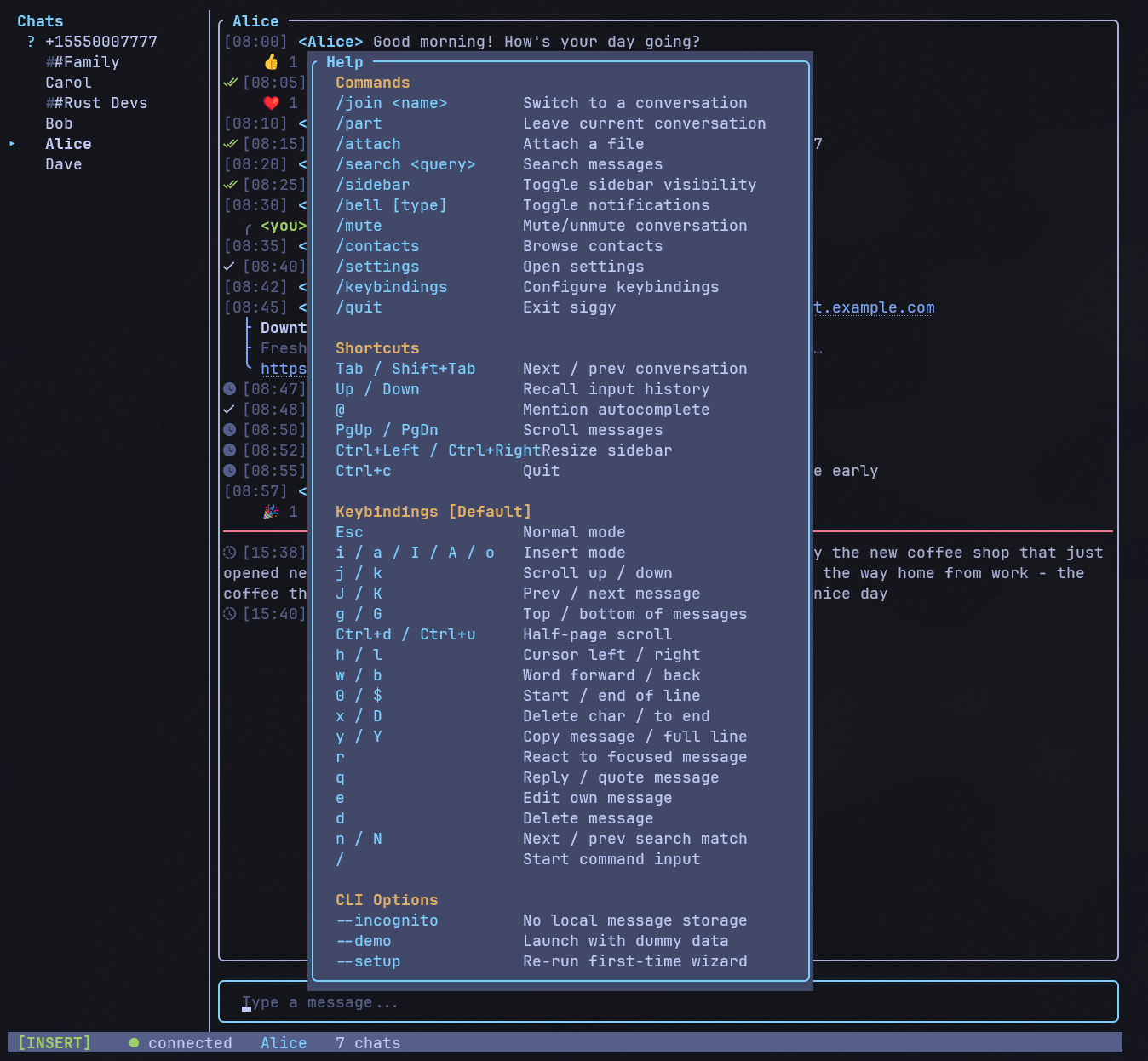Screen dimensions: 1148x1061
Task: Click the clock icon at 15:38 message
Action: click(x=229, y=553)
